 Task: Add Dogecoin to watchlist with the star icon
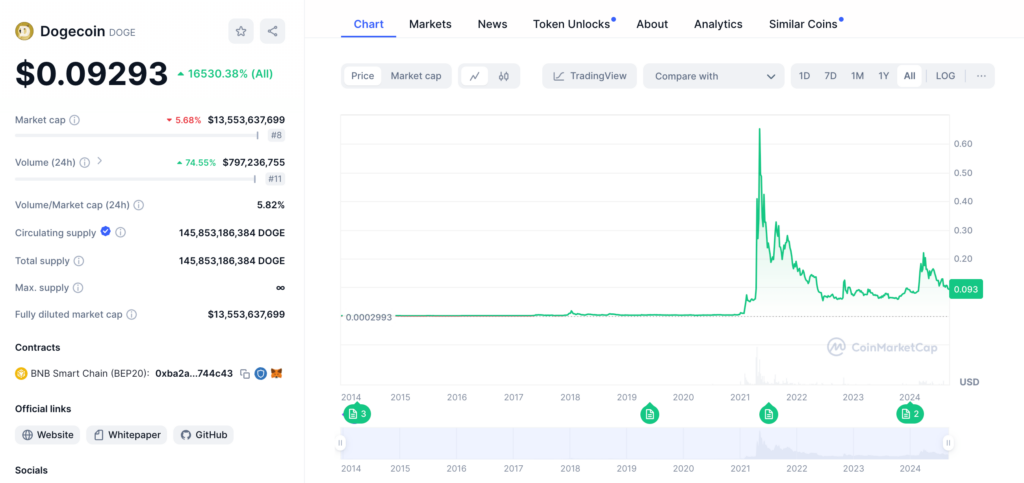[x=241, y=31]
